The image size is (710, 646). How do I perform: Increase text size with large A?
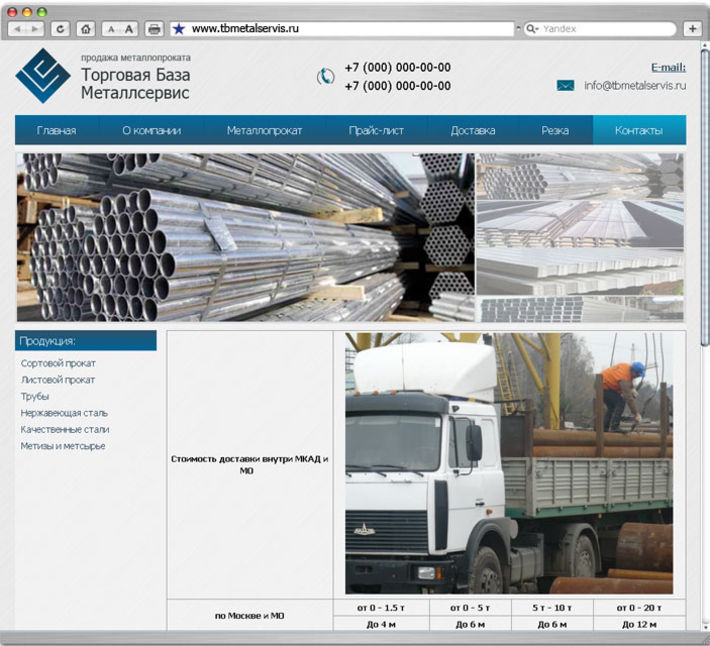129,29
